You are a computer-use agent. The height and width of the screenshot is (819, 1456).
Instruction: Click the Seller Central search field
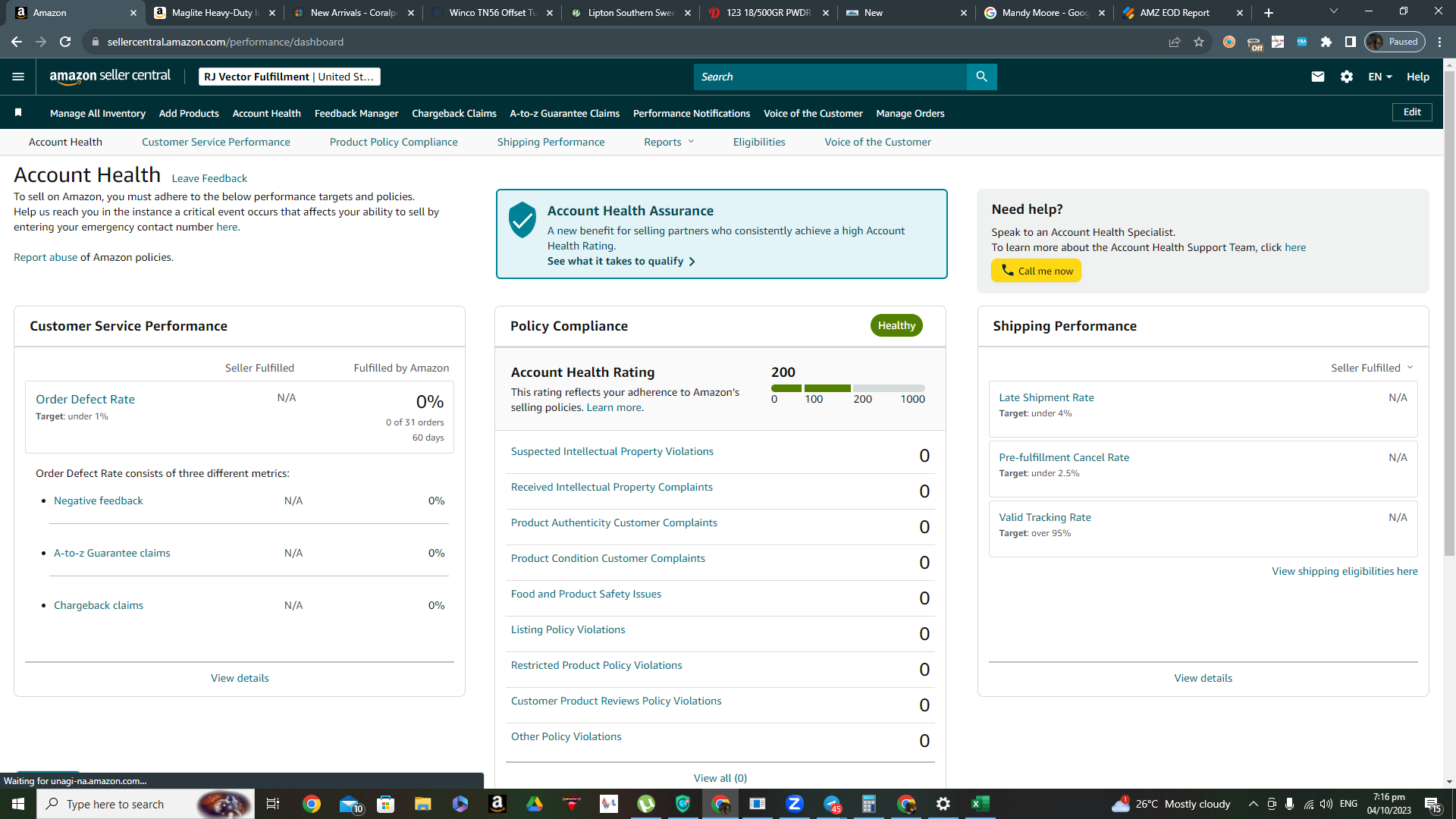[830, 77]
